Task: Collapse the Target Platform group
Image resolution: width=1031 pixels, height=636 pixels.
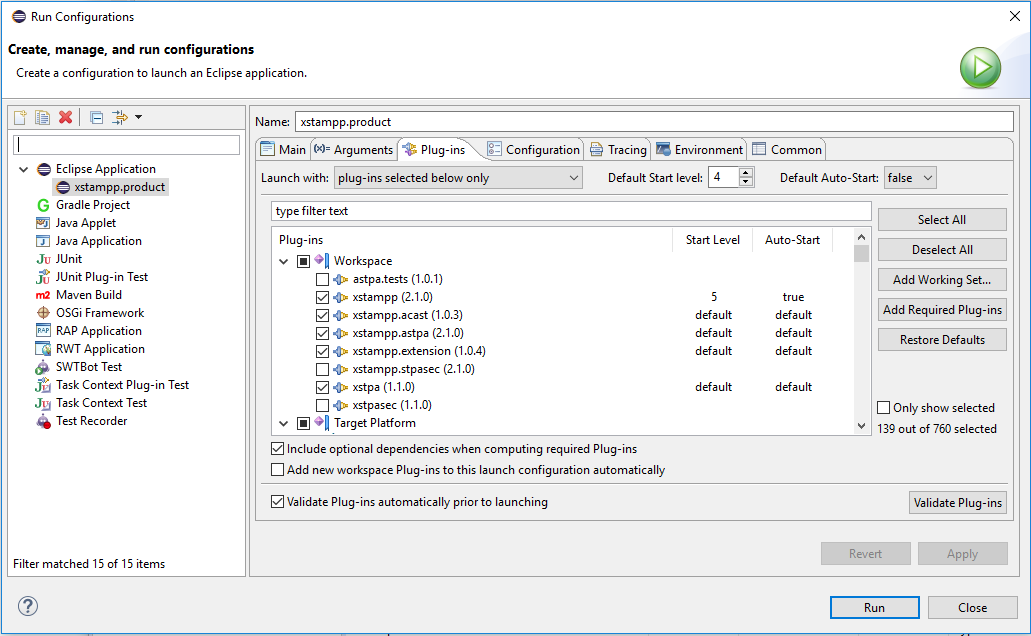Action: pyautogui.click(x=283, y=424)
